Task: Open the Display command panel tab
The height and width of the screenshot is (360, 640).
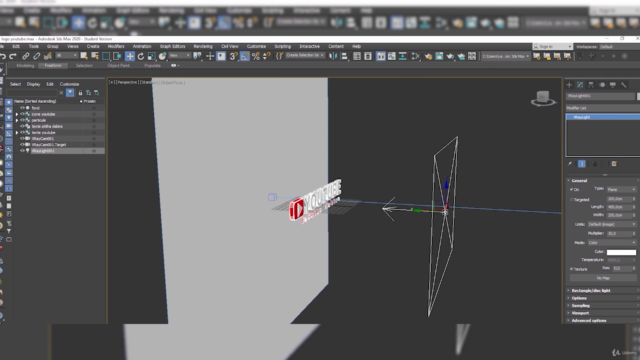Action: (613, 84)
